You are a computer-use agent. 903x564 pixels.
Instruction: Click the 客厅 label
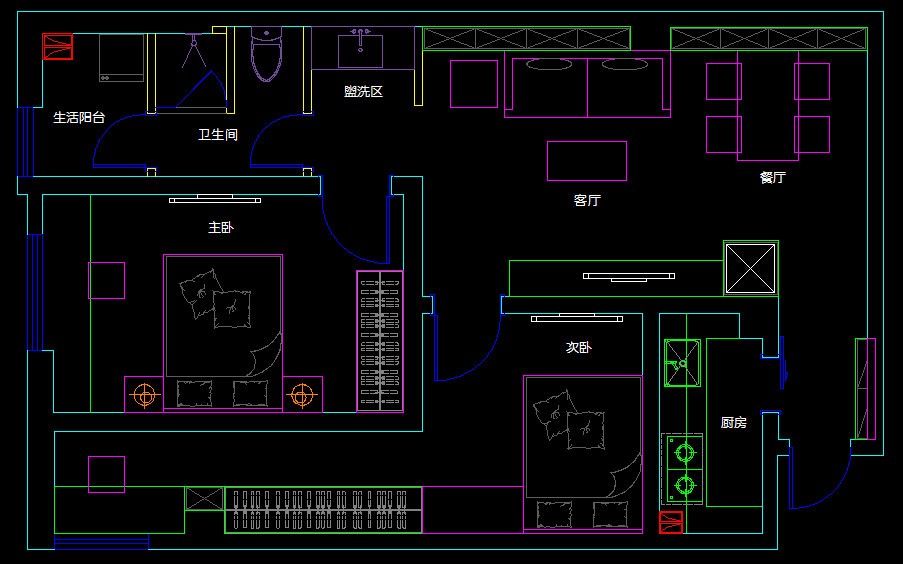point(587,200)
